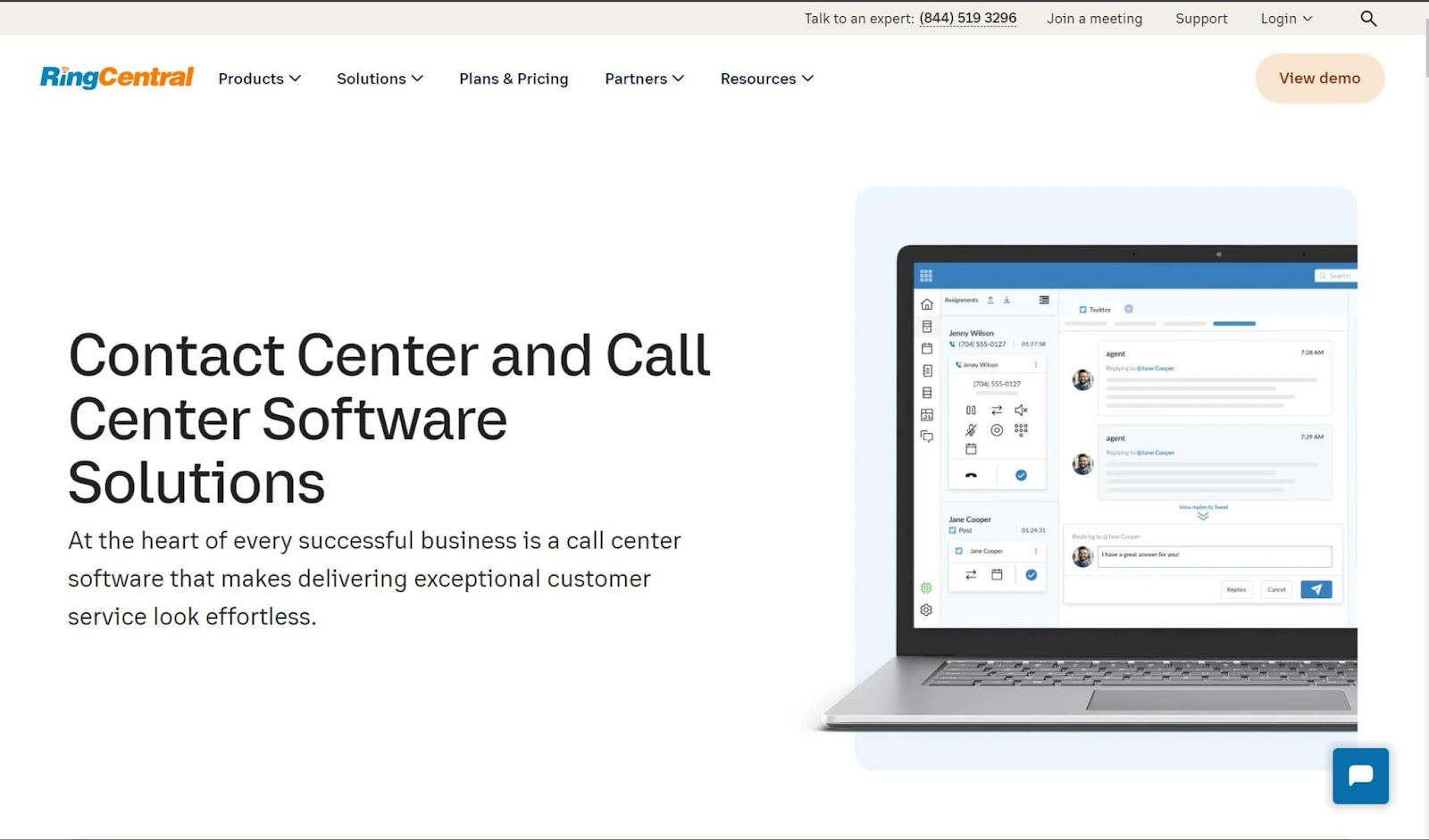Image resolution: width=1429 pixels, height=840 pixels.
Task: Click the speaker mute icon in Jenny Wilson call
Action: tap(1021, 411)
